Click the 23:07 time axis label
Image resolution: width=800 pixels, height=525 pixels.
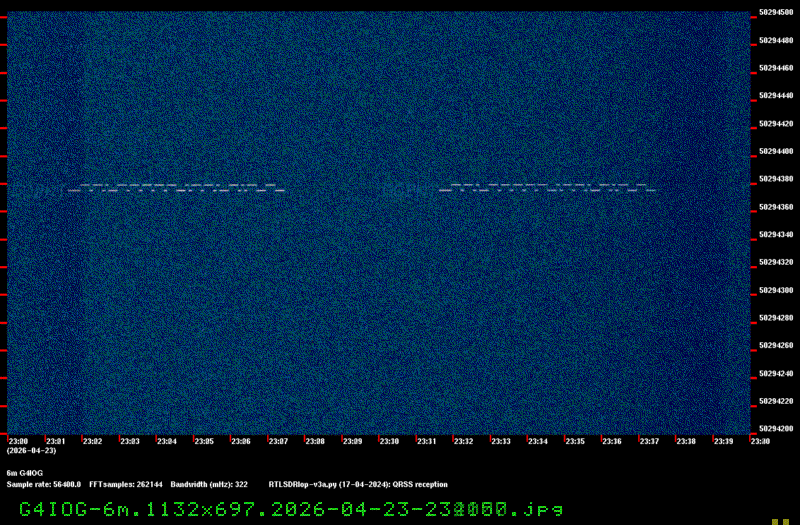(x=278, y=441)
